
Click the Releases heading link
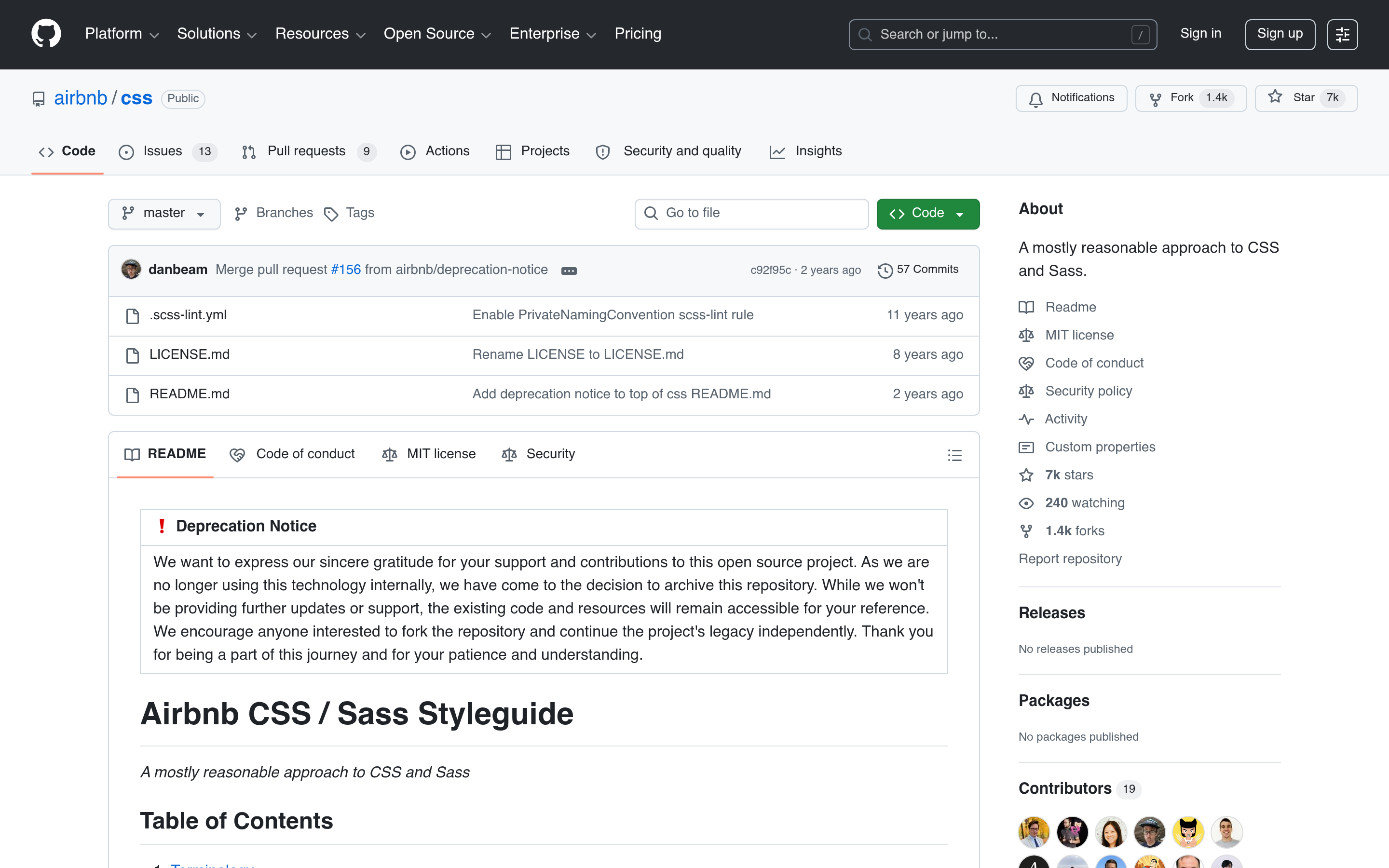(1051, 613)
